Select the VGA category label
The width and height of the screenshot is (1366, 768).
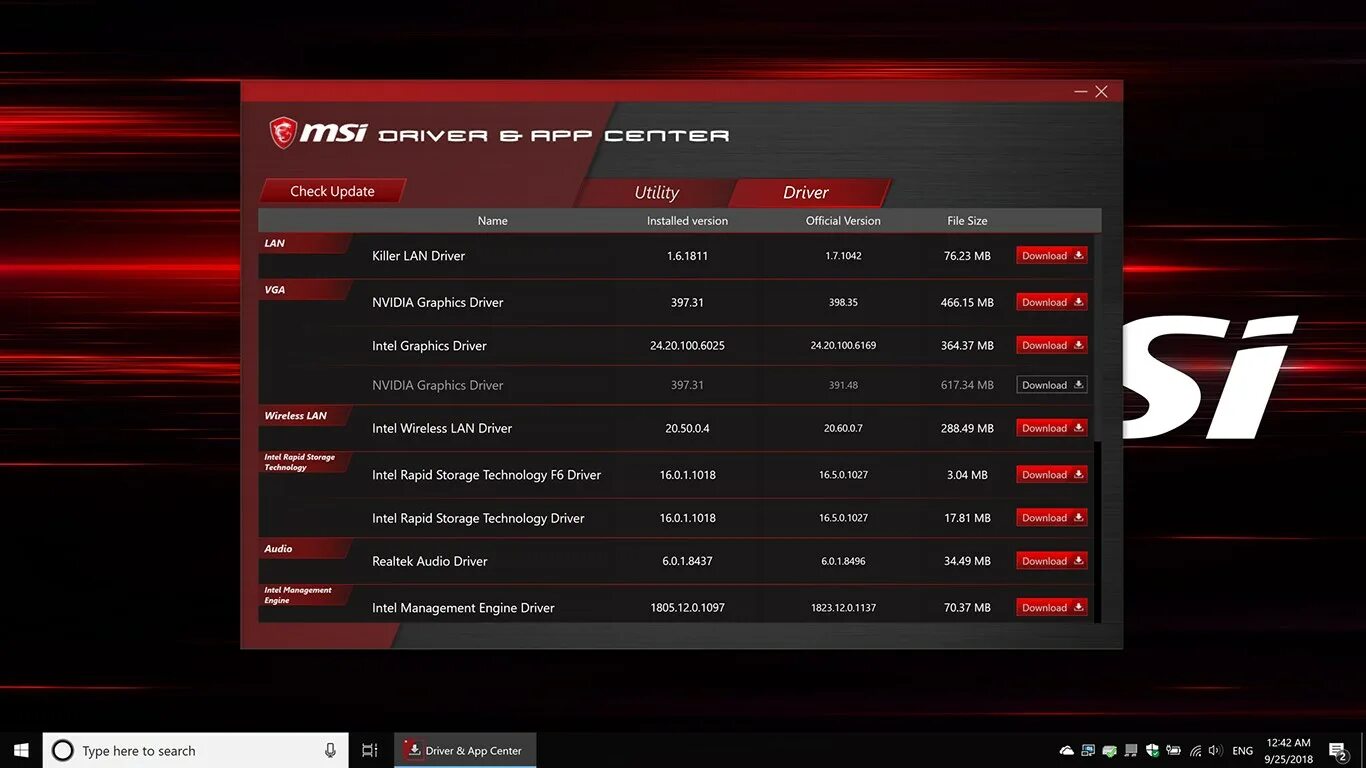tap(275, 290)
